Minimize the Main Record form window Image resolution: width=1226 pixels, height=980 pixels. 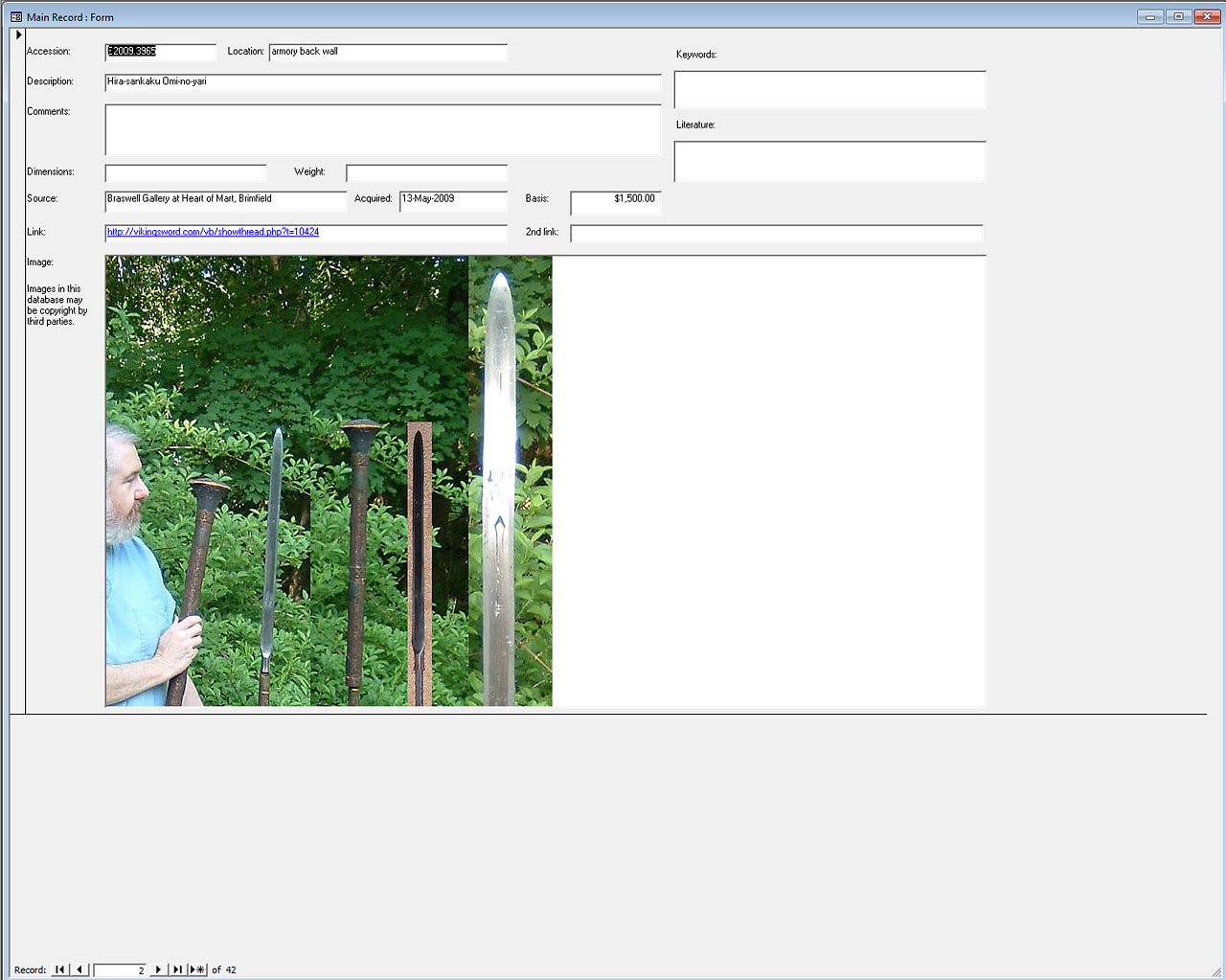coord(1151,16)
